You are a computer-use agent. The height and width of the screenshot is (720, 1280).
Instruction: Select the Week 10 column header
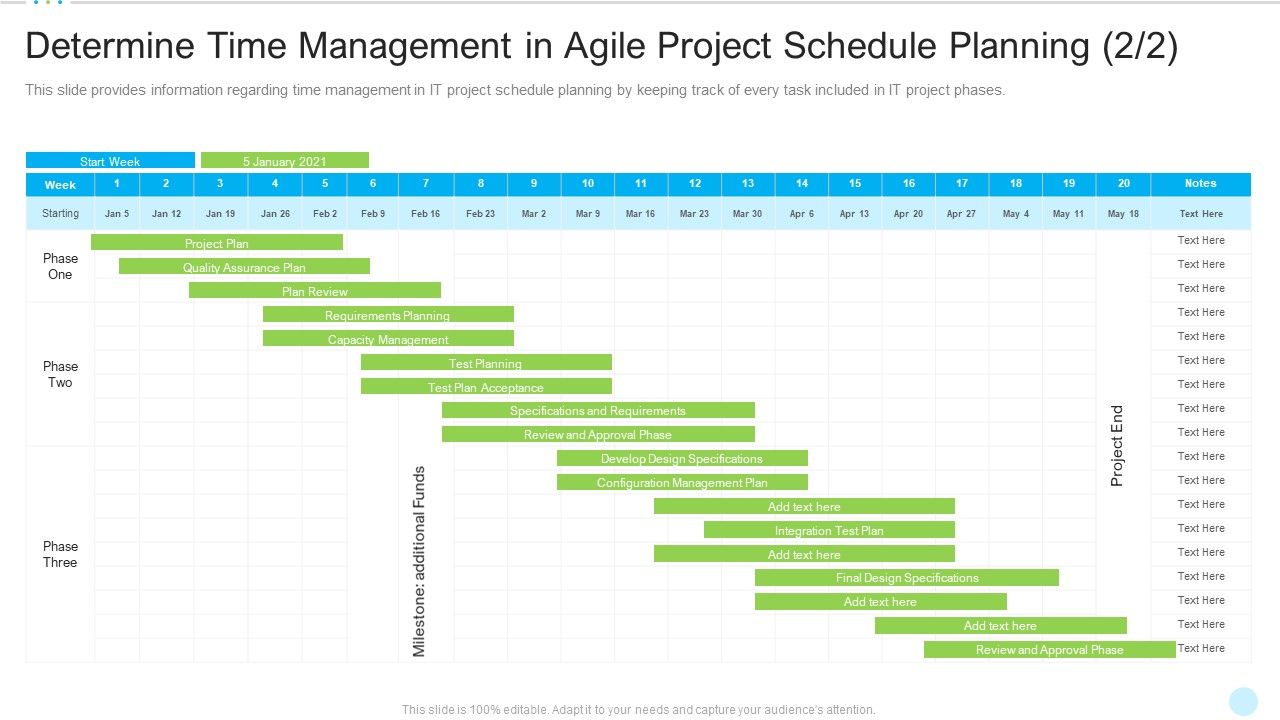click(x=588, y=184)
